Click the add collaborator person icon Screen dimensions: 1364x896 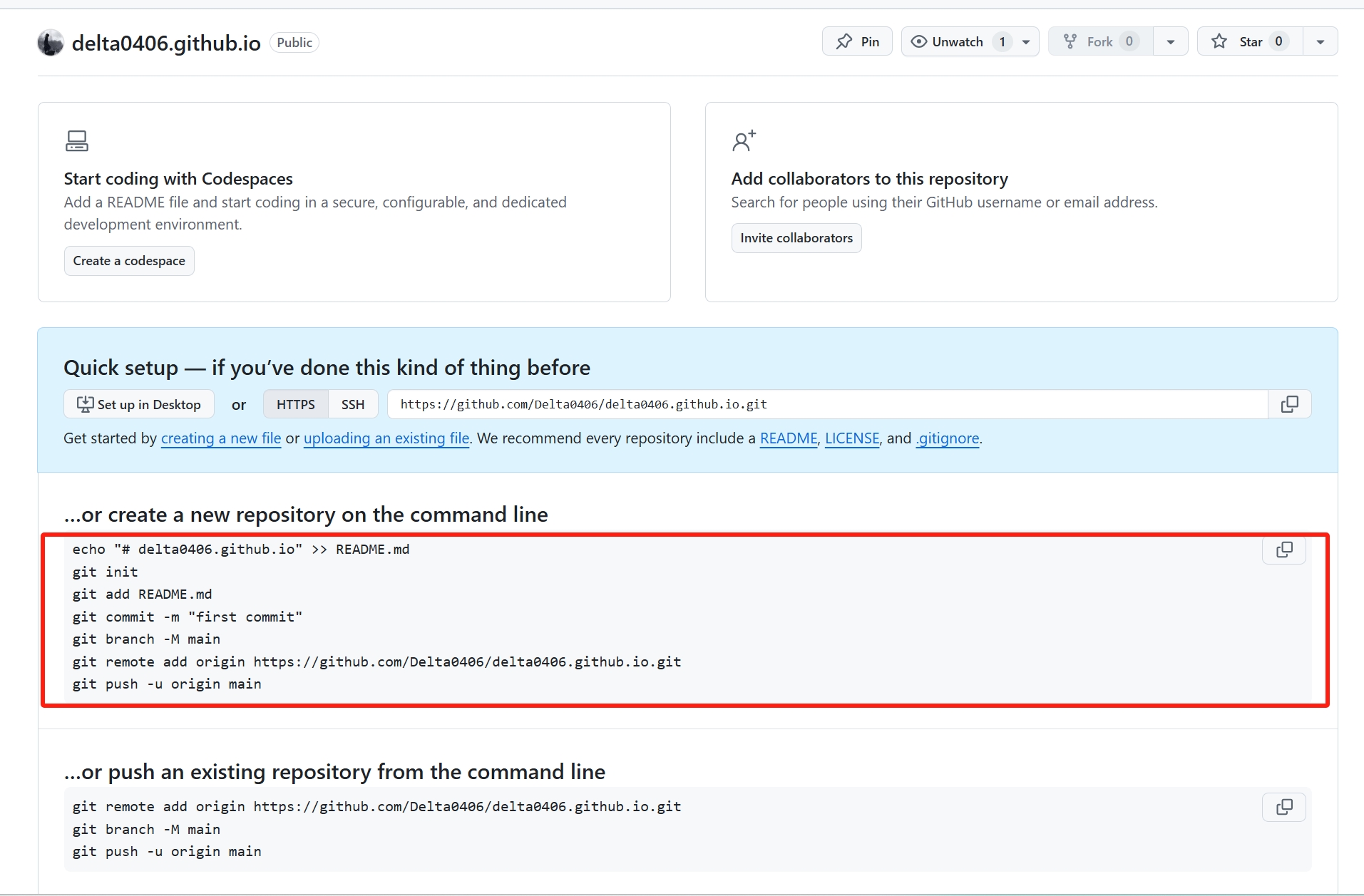pos(744,140)
